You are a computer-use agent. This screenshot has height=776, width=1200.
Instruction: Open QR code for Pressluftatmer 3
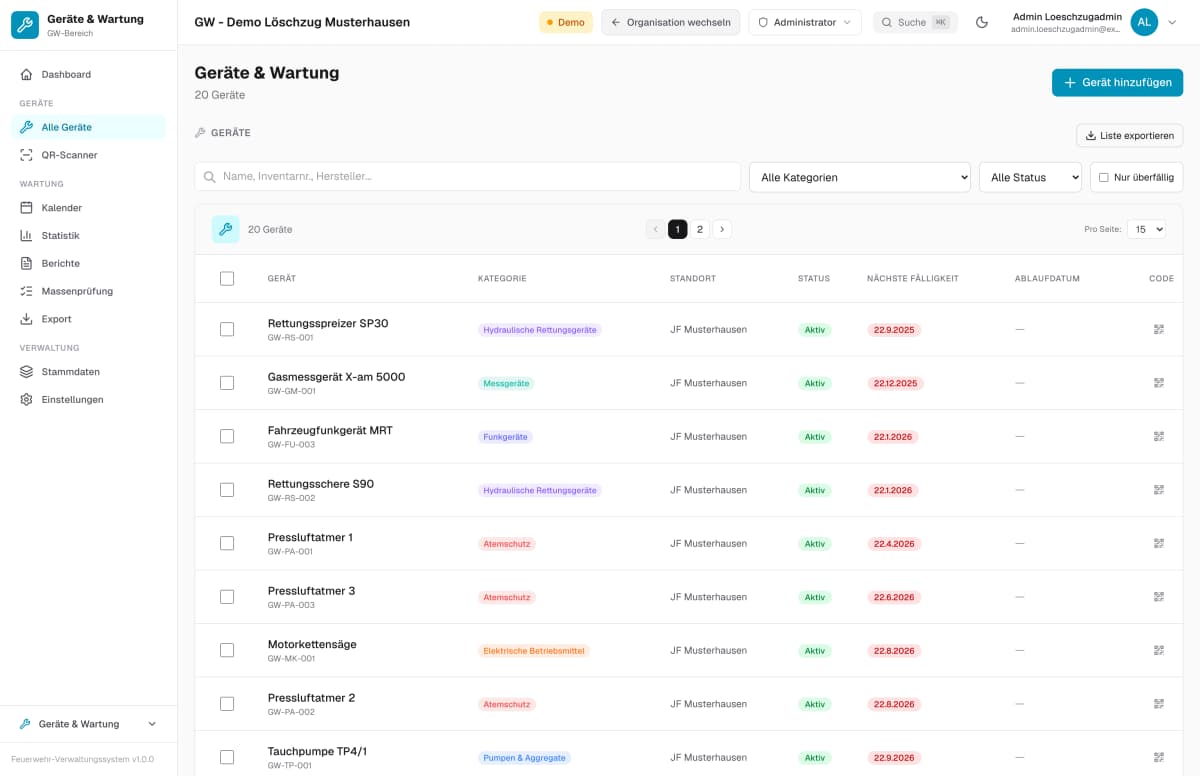point(1159,597)
